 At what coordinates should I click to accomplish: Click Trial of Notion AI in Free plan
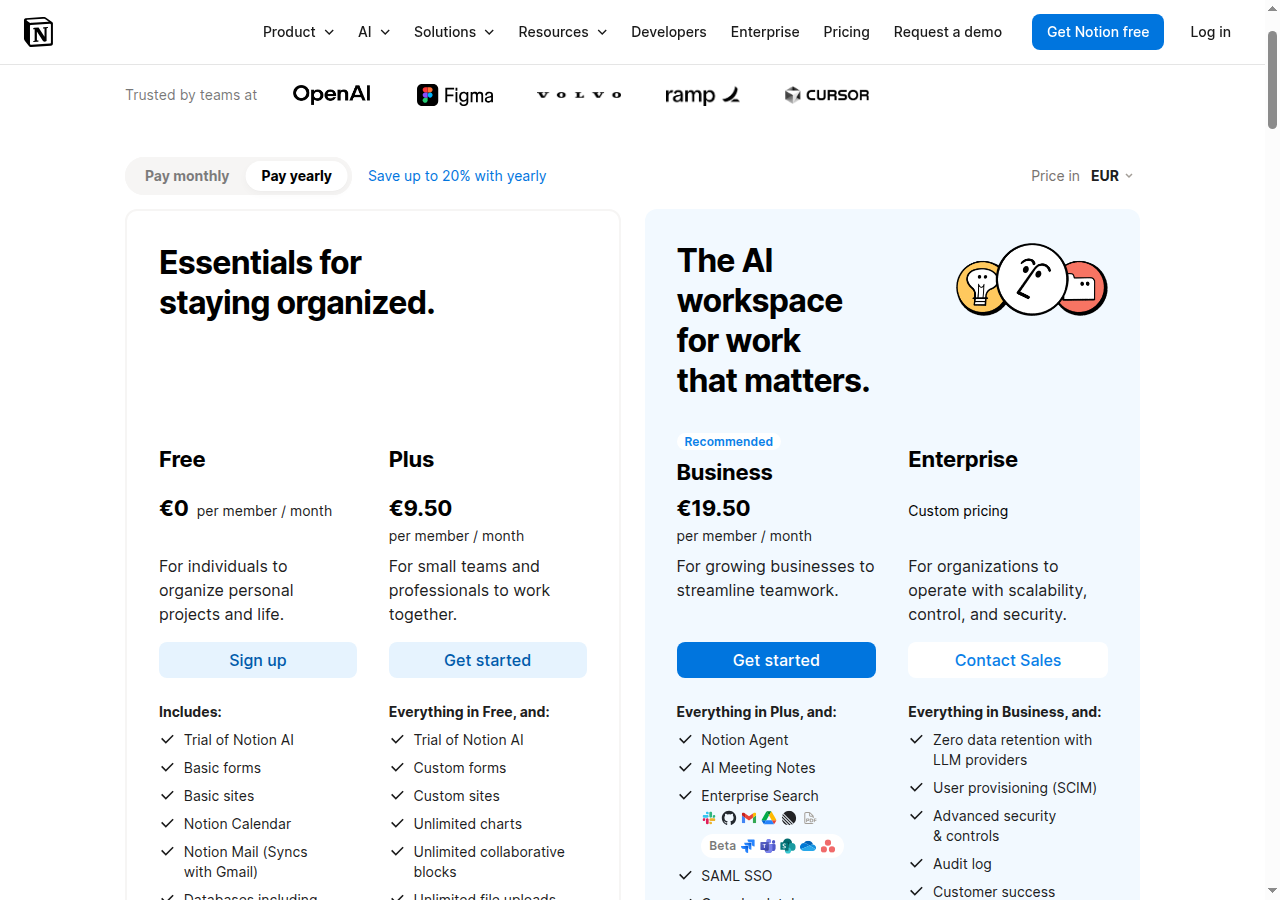(x=239, y=740)
